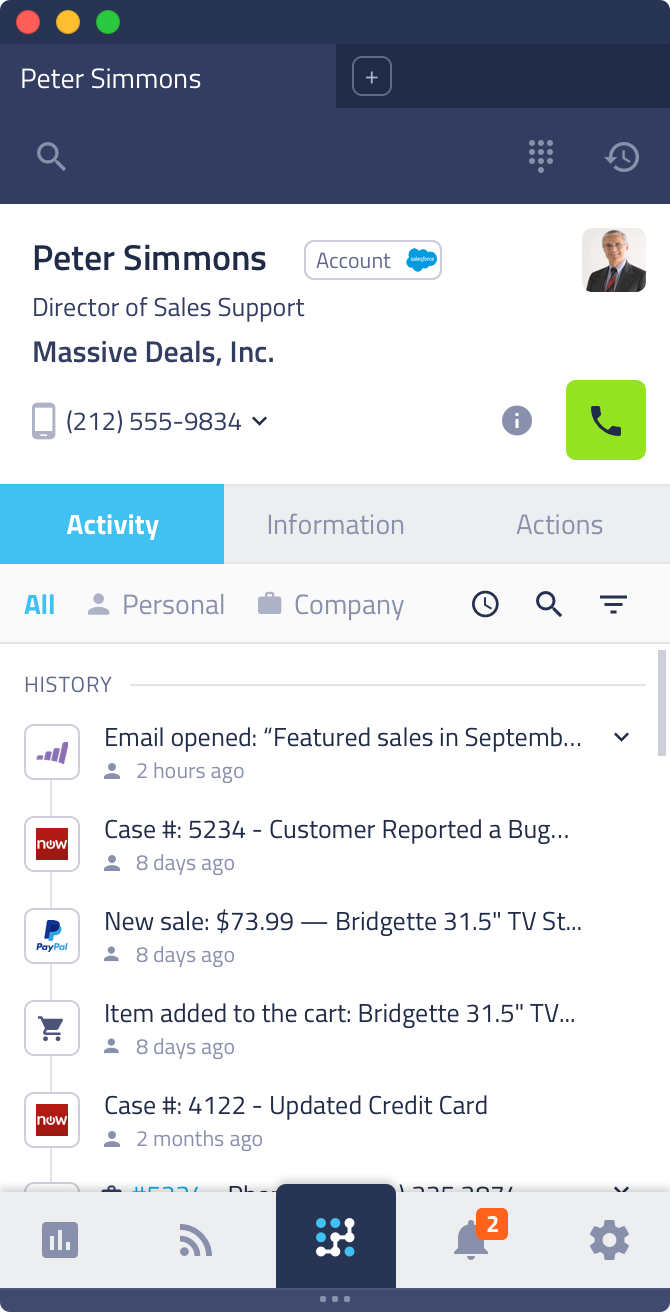670x1312 pixels.
Task: Filter activity by Company
Action: (331, 605)
